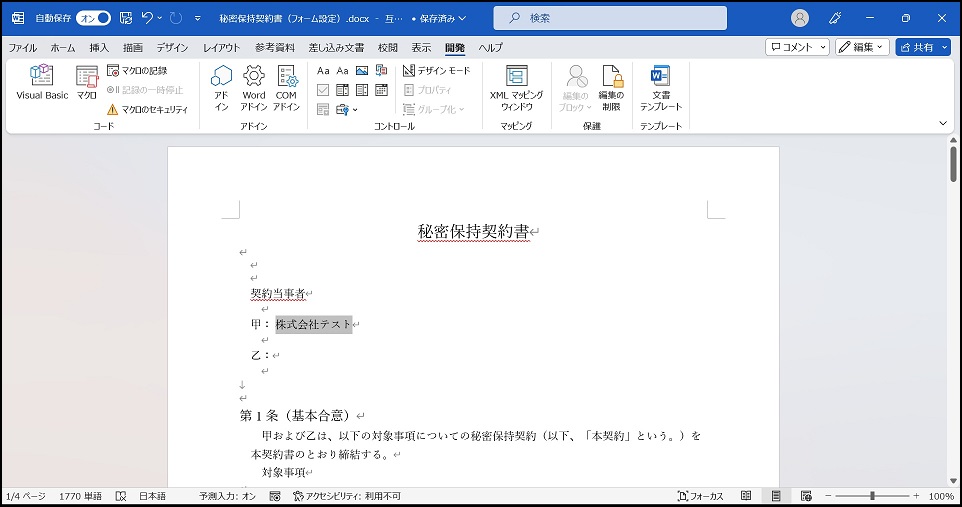The image size is (962, 507).
Task: Open the Comments (コメント) dropdown button
Action: tap(797, 47)
